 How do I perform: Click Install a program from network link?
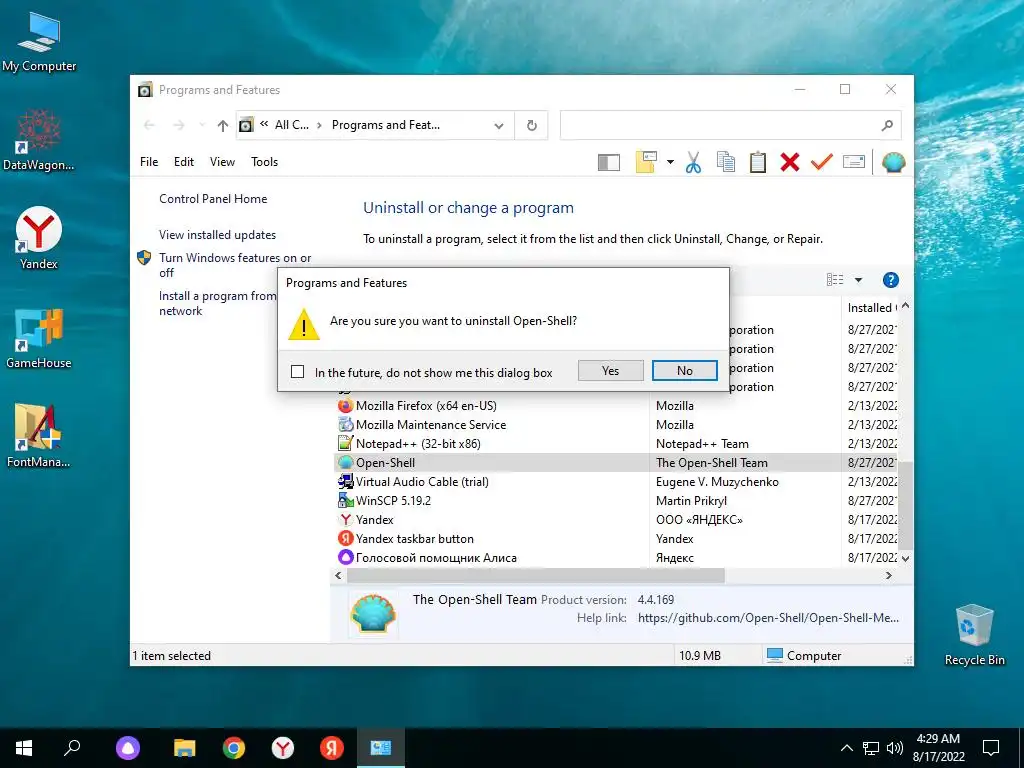pyautogui.click(x=217, y=303)
